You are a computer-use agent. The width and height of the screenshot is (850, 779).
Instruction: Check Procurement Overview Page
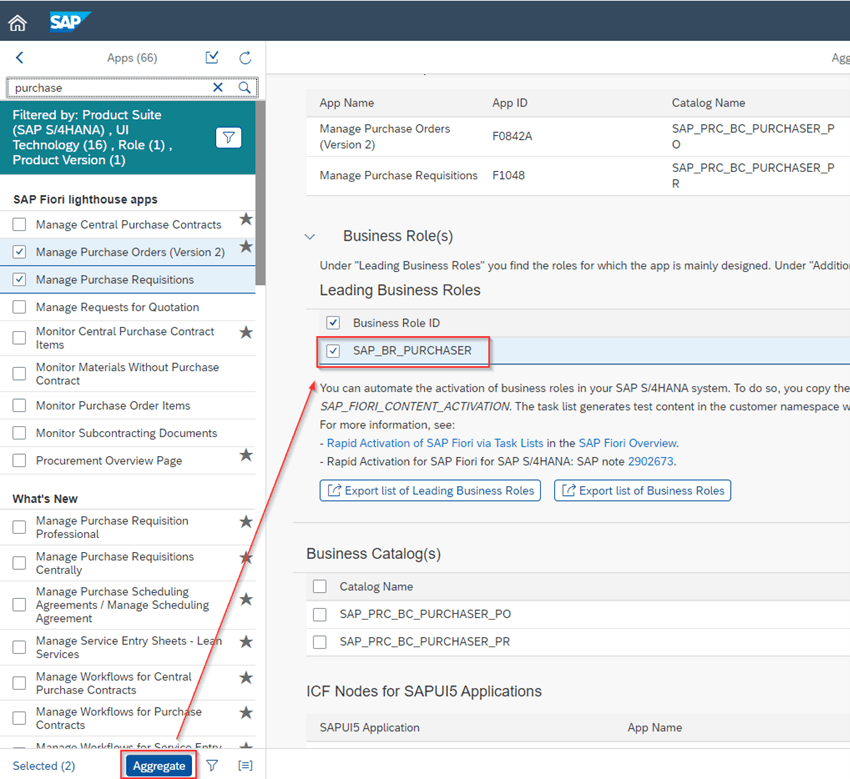point(19,461)
